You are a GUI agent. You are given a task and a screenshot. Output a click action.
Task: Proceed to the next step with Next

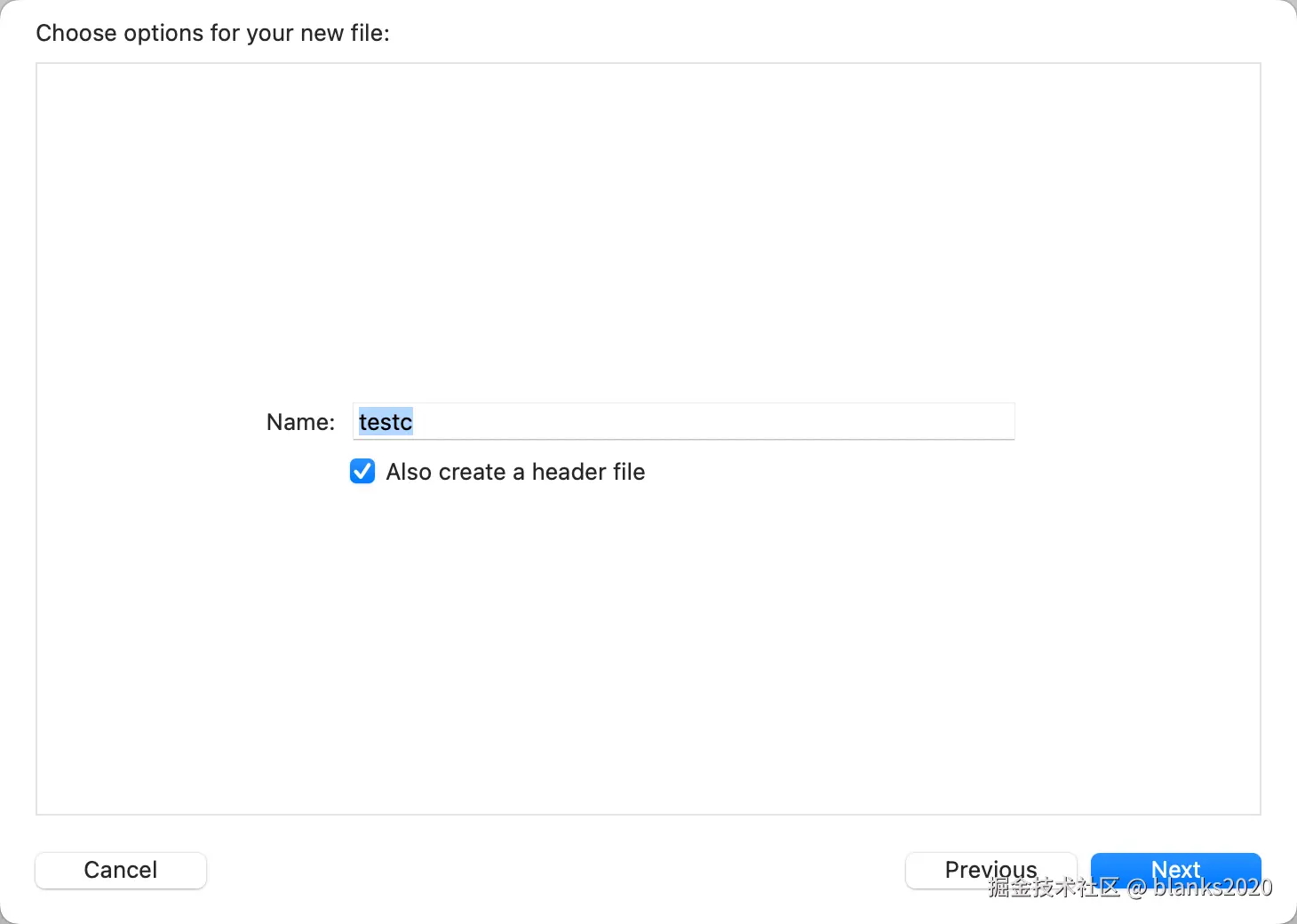point(1175,868)
